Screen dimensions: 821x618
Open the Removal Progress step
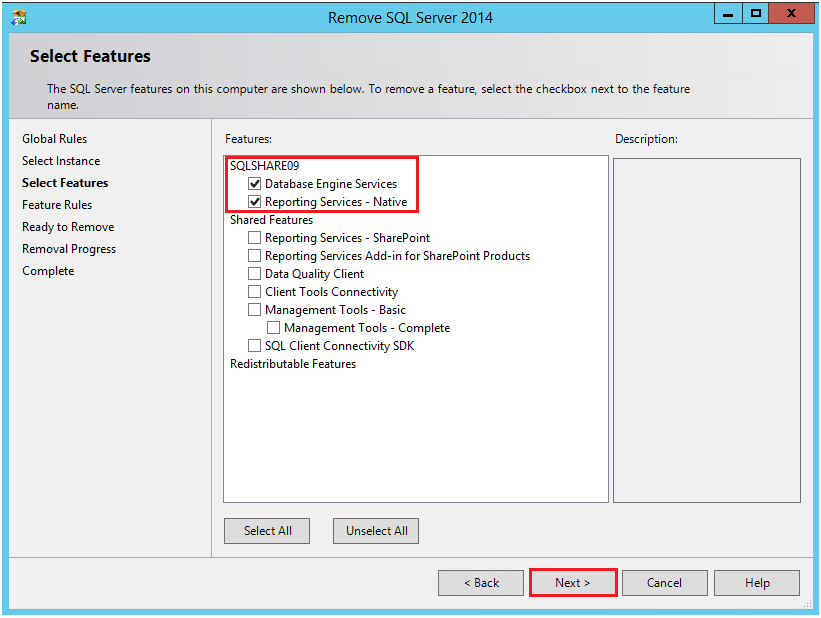69,249
